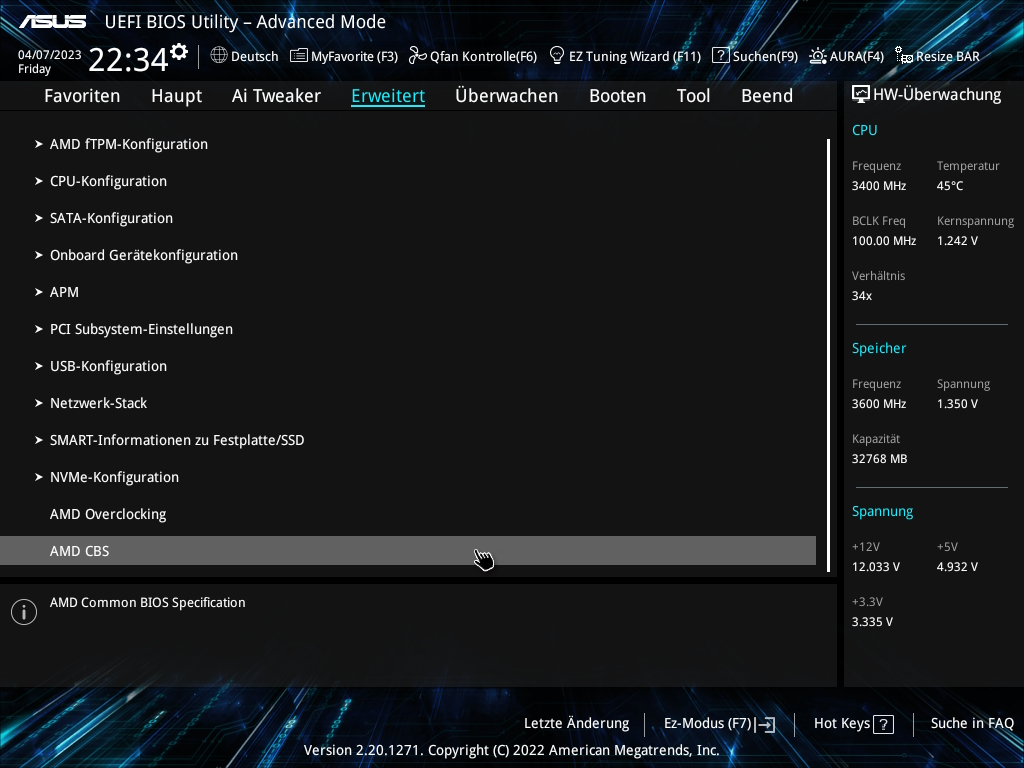Expand USB-Konfiguration arrow
Image resolution: width=1024 pixels, height=768 pixels.
click(x=39, y=366)
